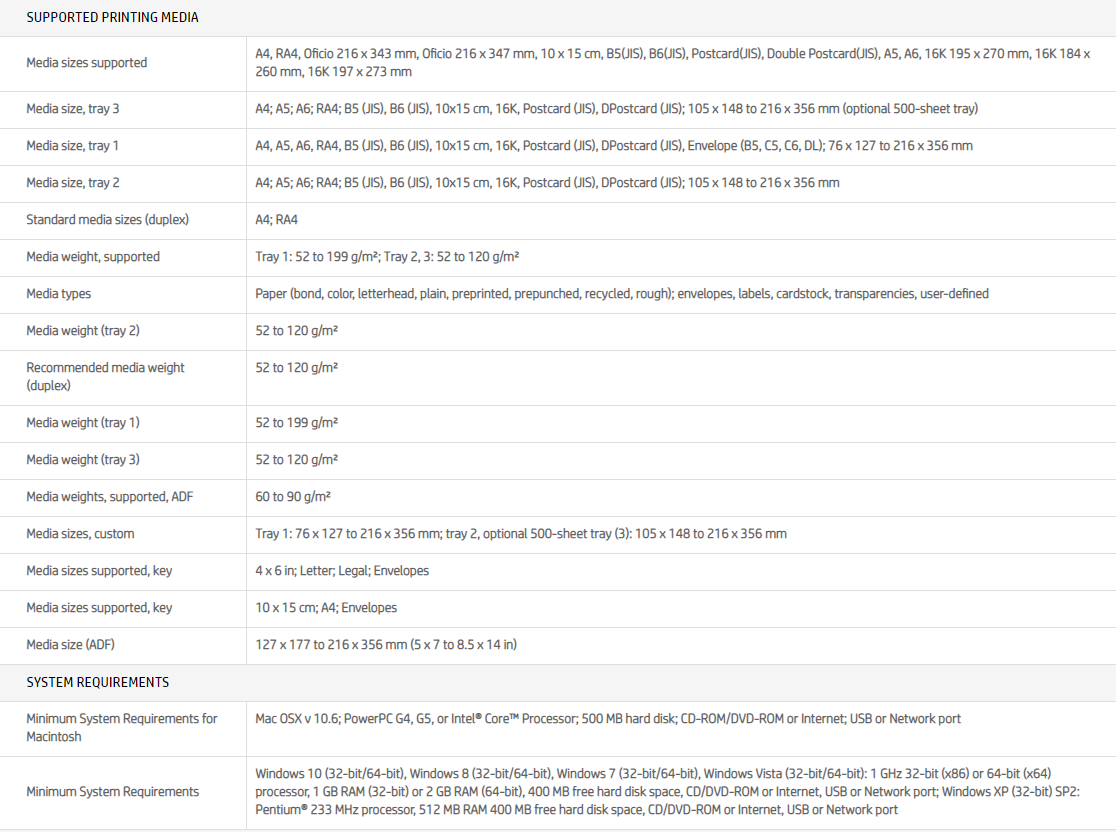
Task: Click the paper types description starting "Paper (bond"
Action: (621, 294)
